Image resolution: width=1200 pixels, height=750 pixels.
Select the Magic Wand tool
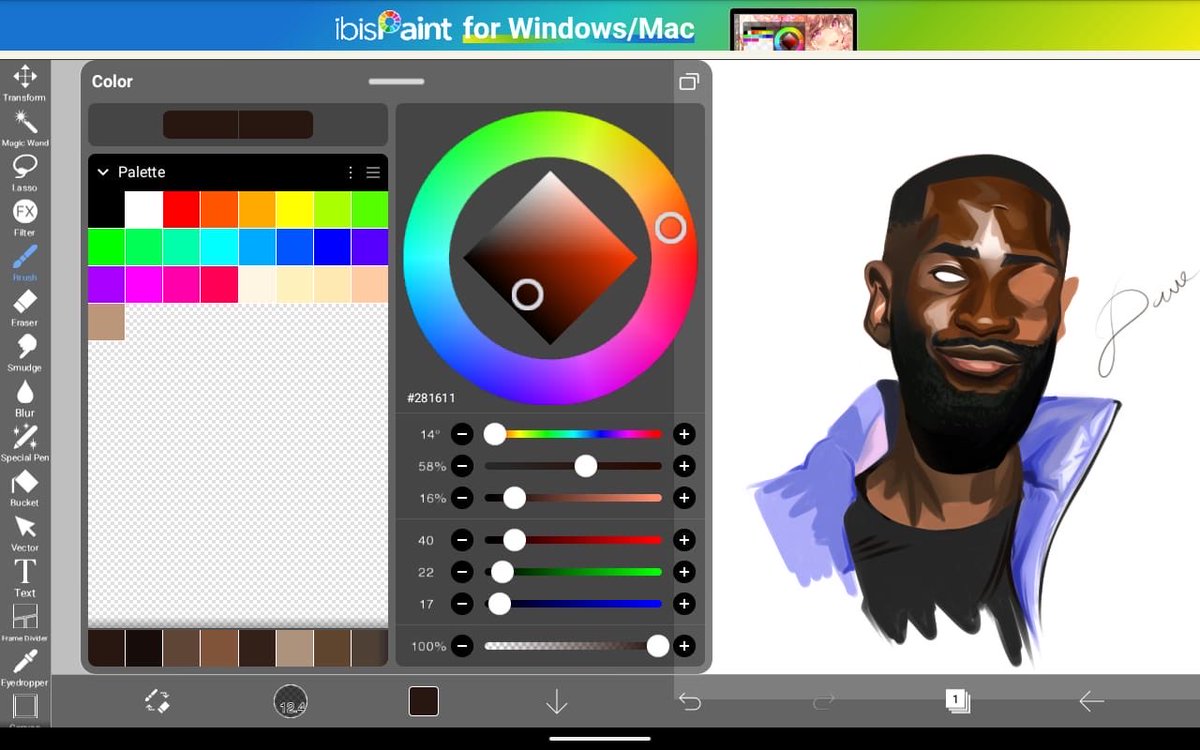(x=25, y=128)
